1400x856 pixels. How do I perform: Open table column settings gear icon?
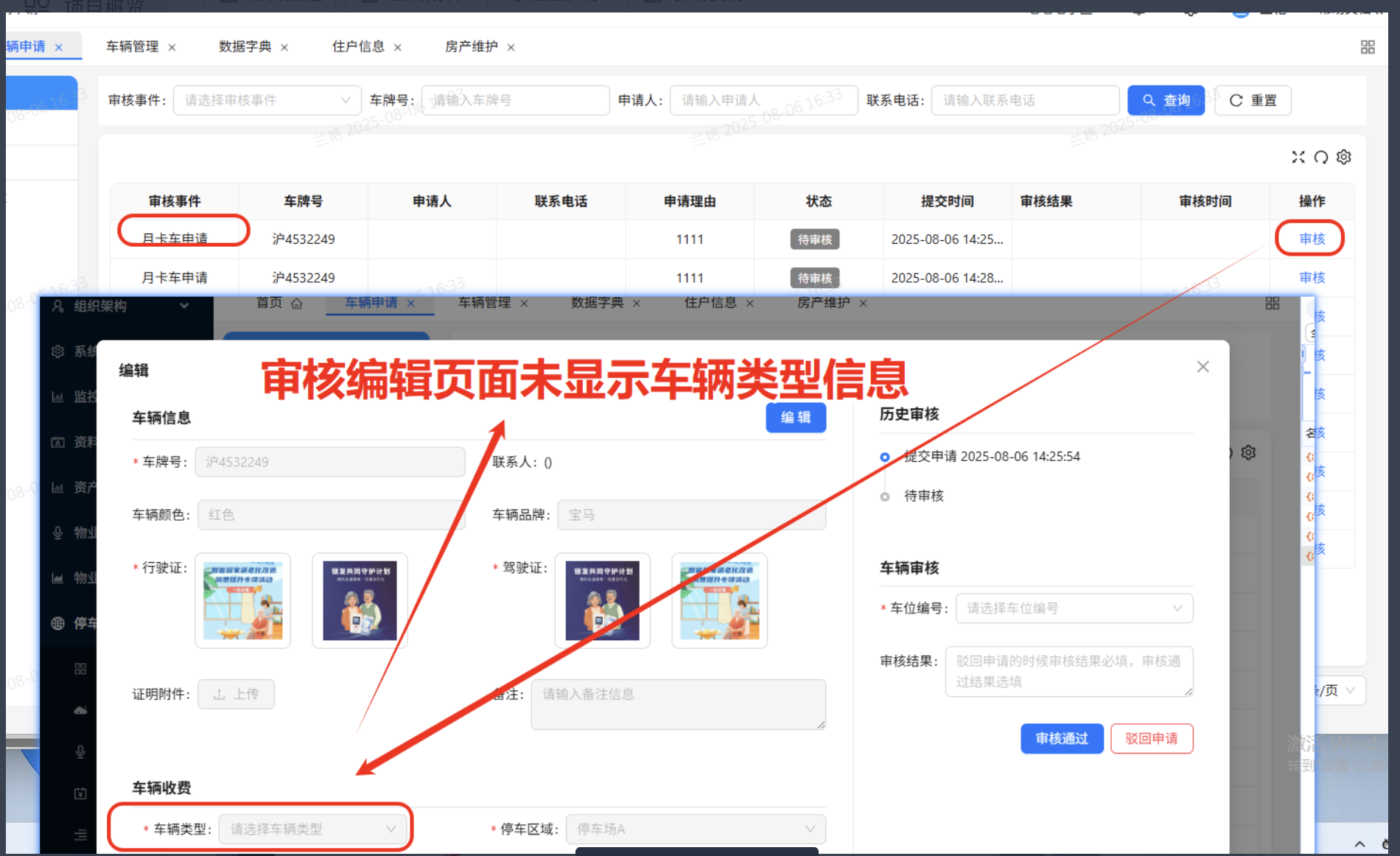[1344, 157]
